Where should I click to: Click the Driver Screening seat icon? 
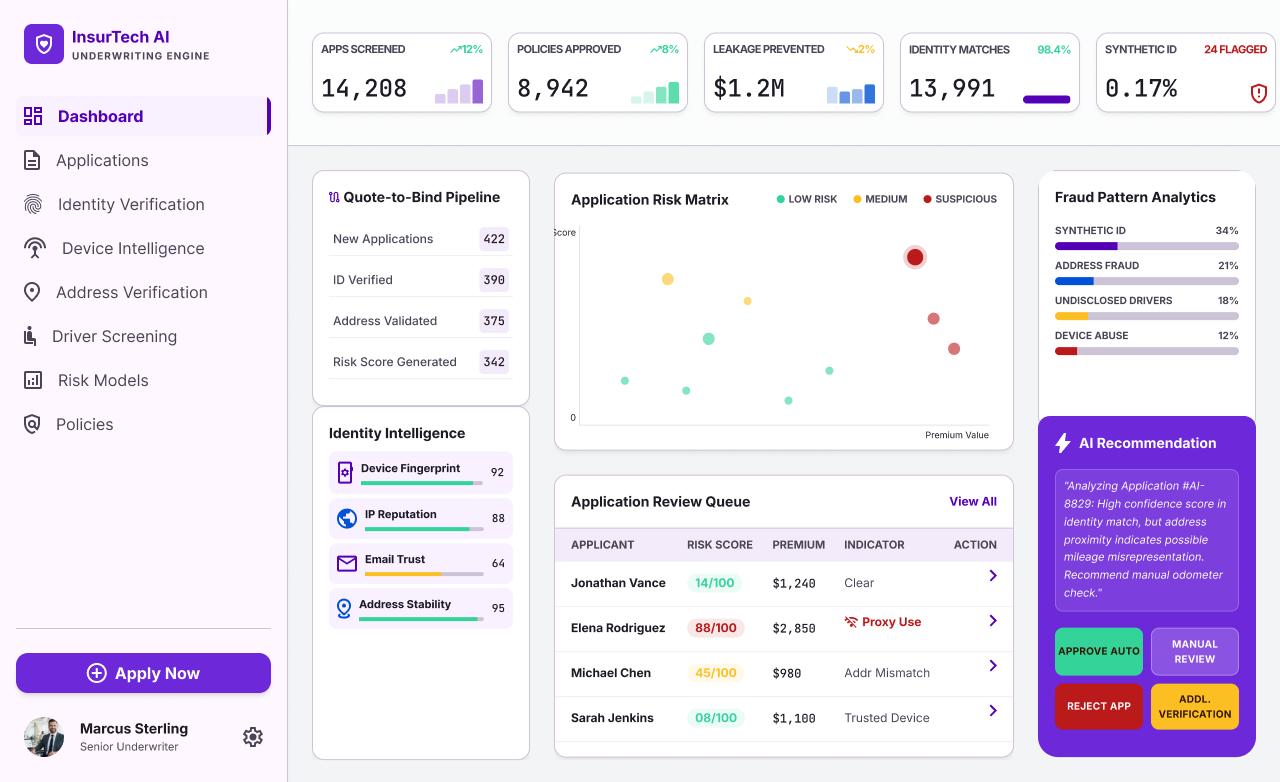[x=30, y=336]
